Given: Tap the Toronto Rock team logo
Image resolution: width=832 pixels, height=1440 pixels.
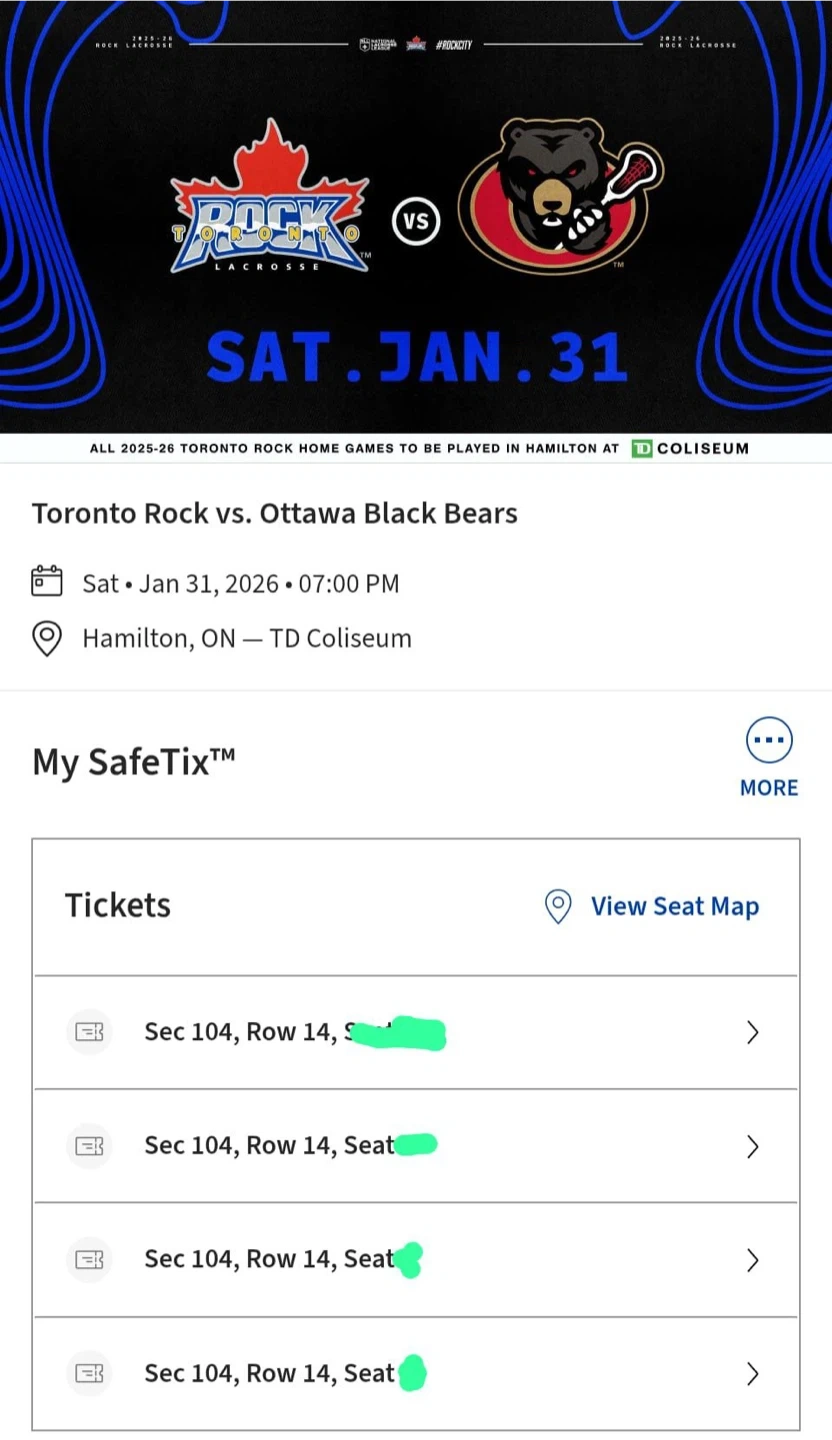Looking at the screenshot, I should click(269, 200).
